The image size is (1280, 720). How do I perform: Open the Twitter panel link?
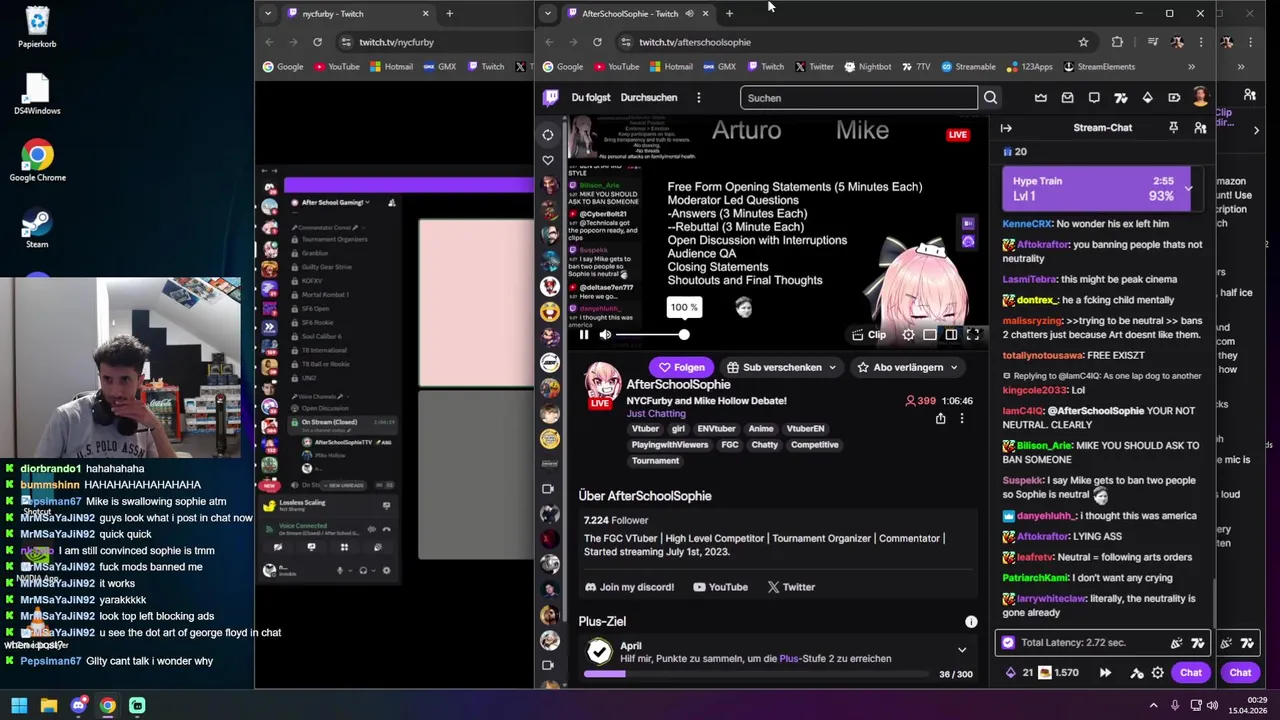tap(791, 587)
